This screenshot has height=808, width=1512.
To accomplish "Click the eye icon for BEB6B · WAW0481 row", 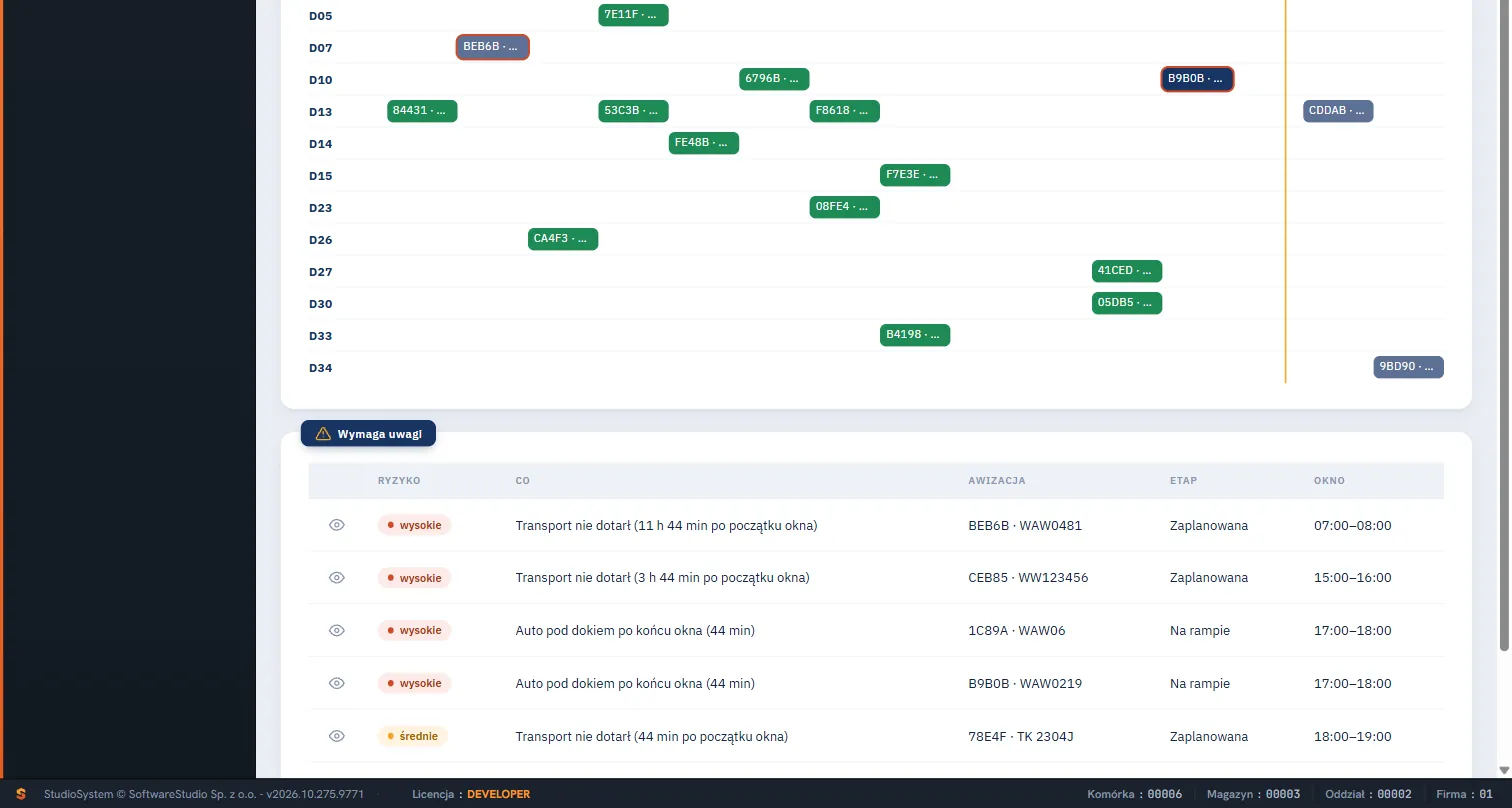I will point(337,525).
